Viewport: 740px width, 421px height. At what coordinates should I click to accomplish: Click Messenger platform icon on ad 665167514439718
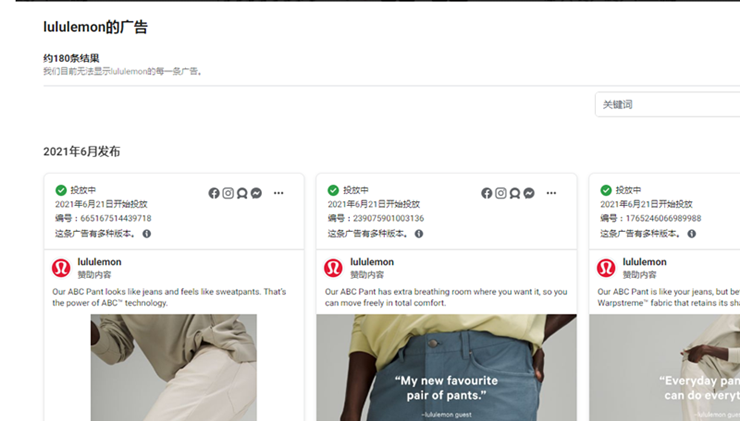pyautogui.click(x=256, y=193)
